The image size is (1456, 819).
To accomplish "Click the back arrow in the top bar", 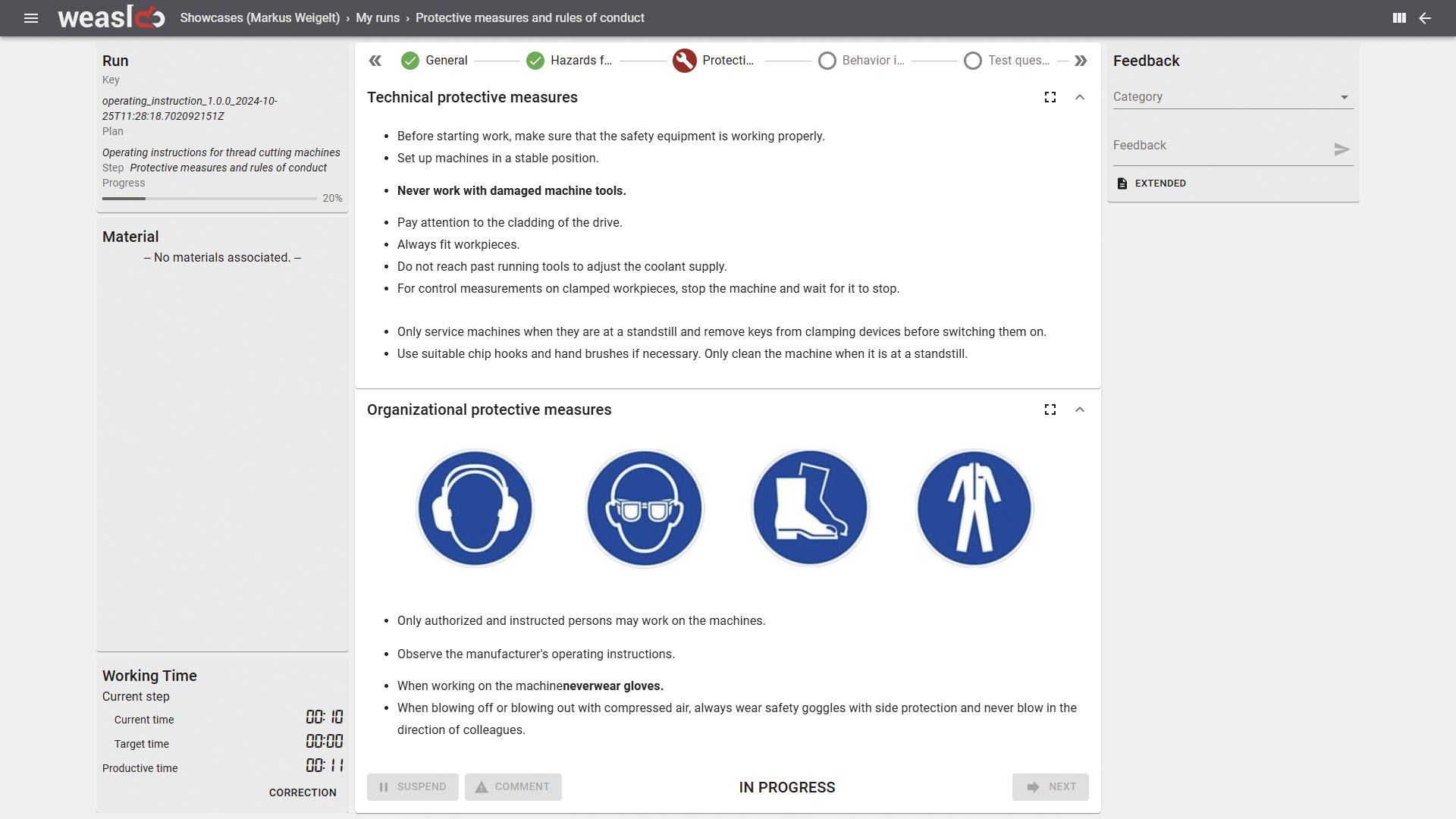I will point(1425,17).
